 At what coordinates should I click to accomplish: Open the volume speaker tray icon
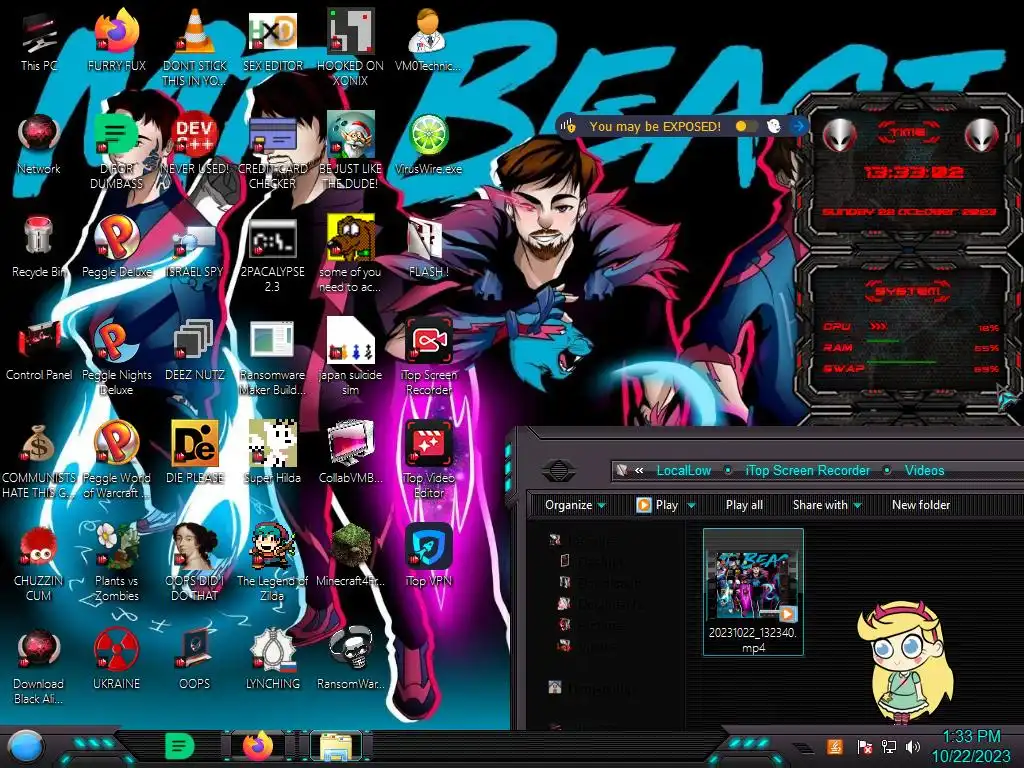click(913, 746)
